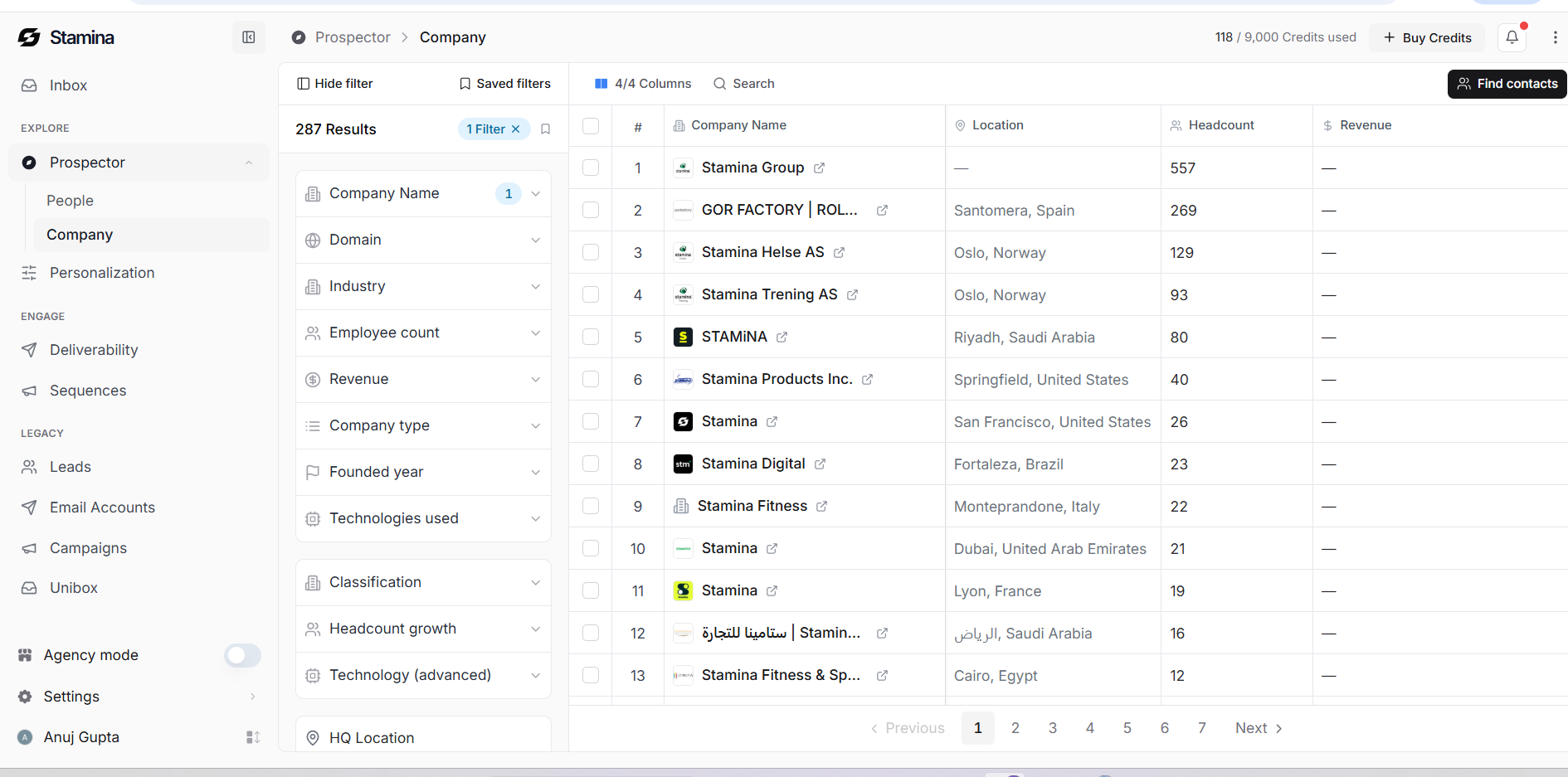
Task: Save current filter bookmark icon beside results
Action: point(545,129)
